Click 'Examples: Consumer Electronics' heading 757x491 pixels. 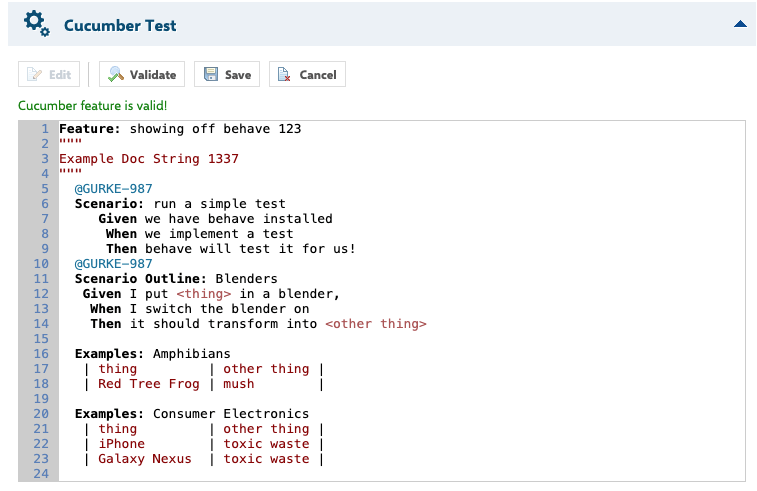point(192,414)
